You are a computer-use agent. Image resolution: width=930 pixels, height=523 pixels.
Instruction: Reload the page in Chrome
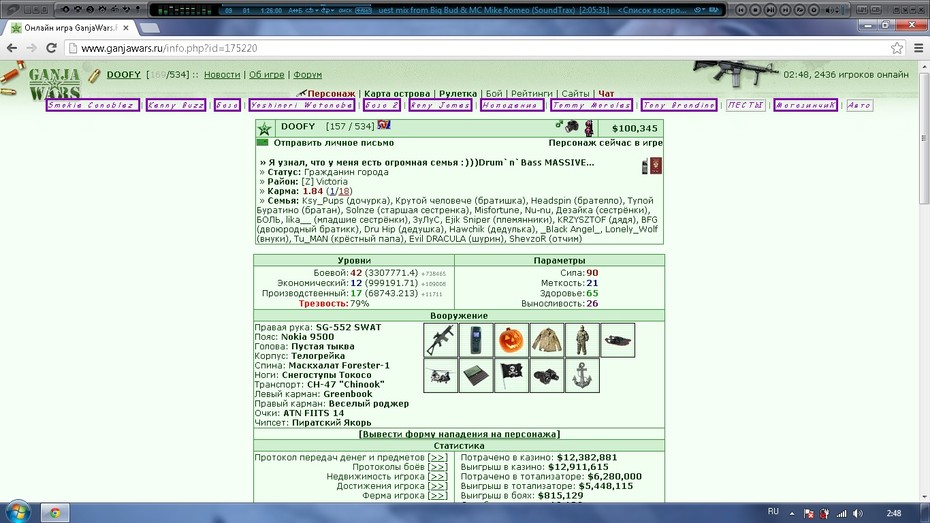coord(51,49)
